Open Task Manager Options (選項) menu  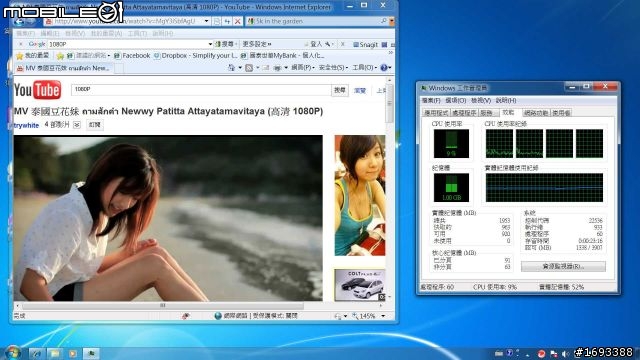(456, 100)
